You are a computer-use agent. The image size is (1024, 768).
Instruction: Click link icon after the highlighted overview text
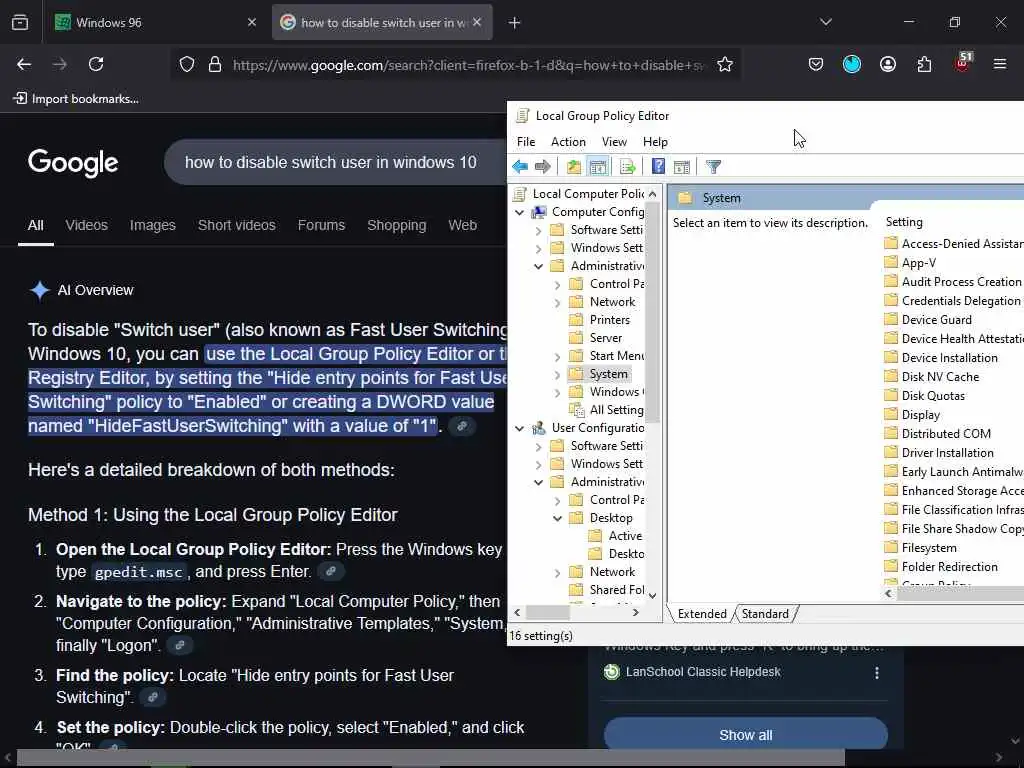pos(462,426)
